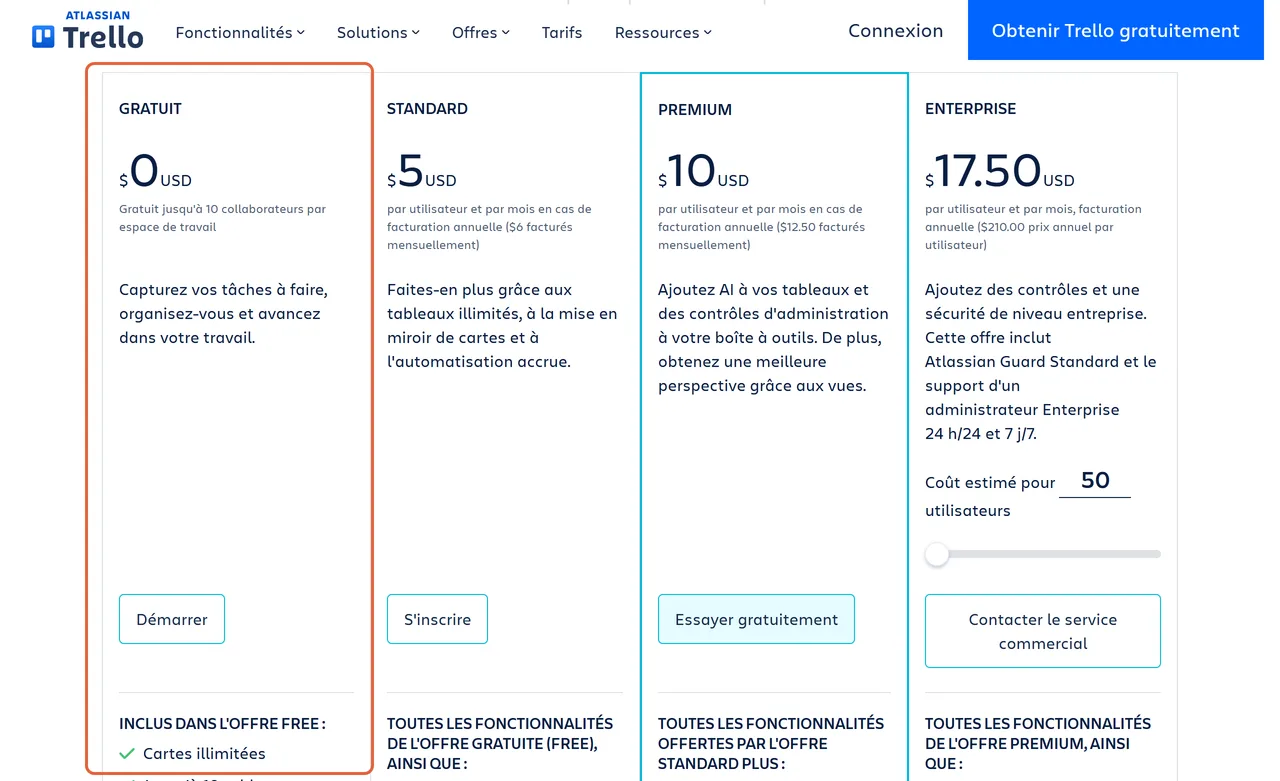Click the Démarrer button in Gratuit plan
The width and height of the screenshot is (1280, 781).
coord(172,619)
